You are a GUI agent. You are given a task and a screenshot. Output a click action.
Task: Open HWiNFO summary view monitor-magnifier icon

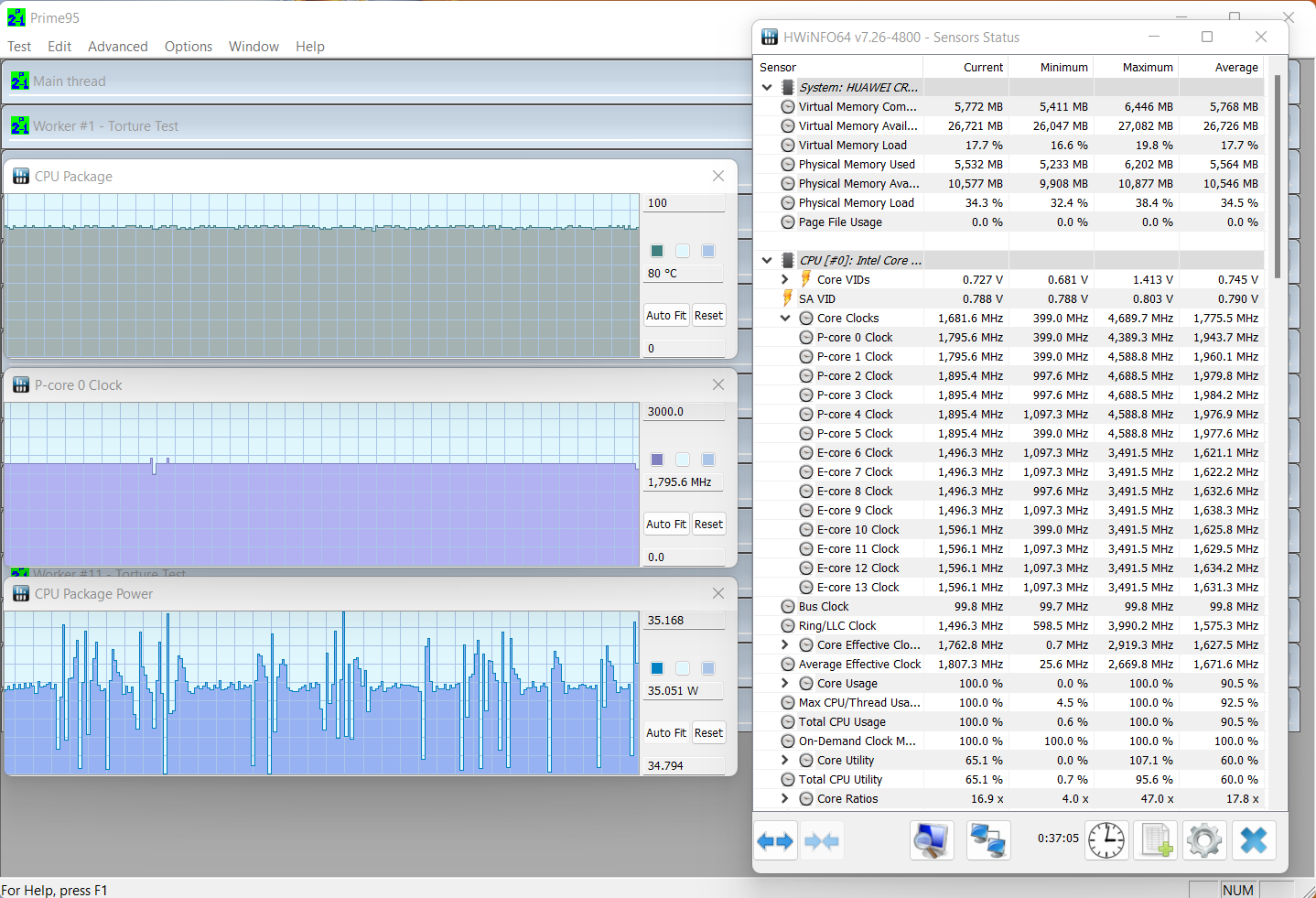[932, 840]
